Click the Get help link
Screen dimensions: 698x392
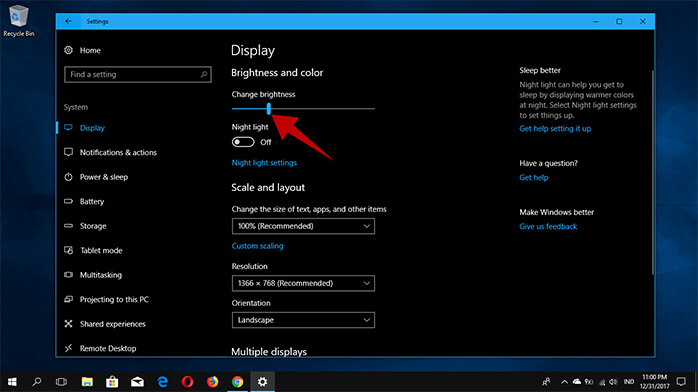tap(534, 178)
